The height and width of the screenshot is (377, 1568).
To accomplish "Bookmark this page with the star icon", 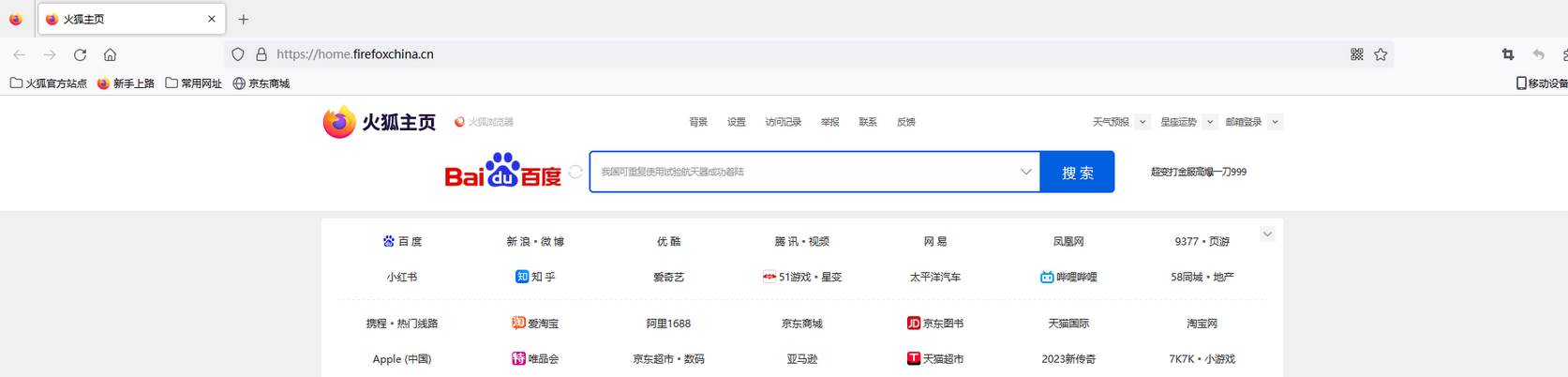I will 1381,54.
